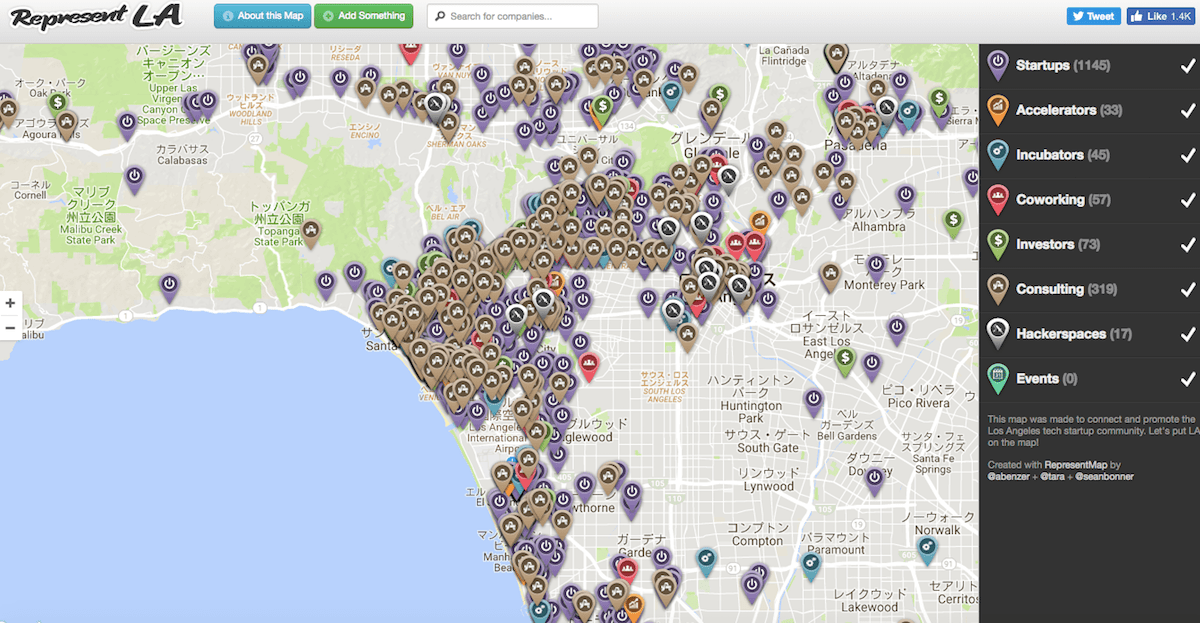The image size is (1200, 623).
Task: Select the Consulting (319) label
Action: [x=1066, y=289]
